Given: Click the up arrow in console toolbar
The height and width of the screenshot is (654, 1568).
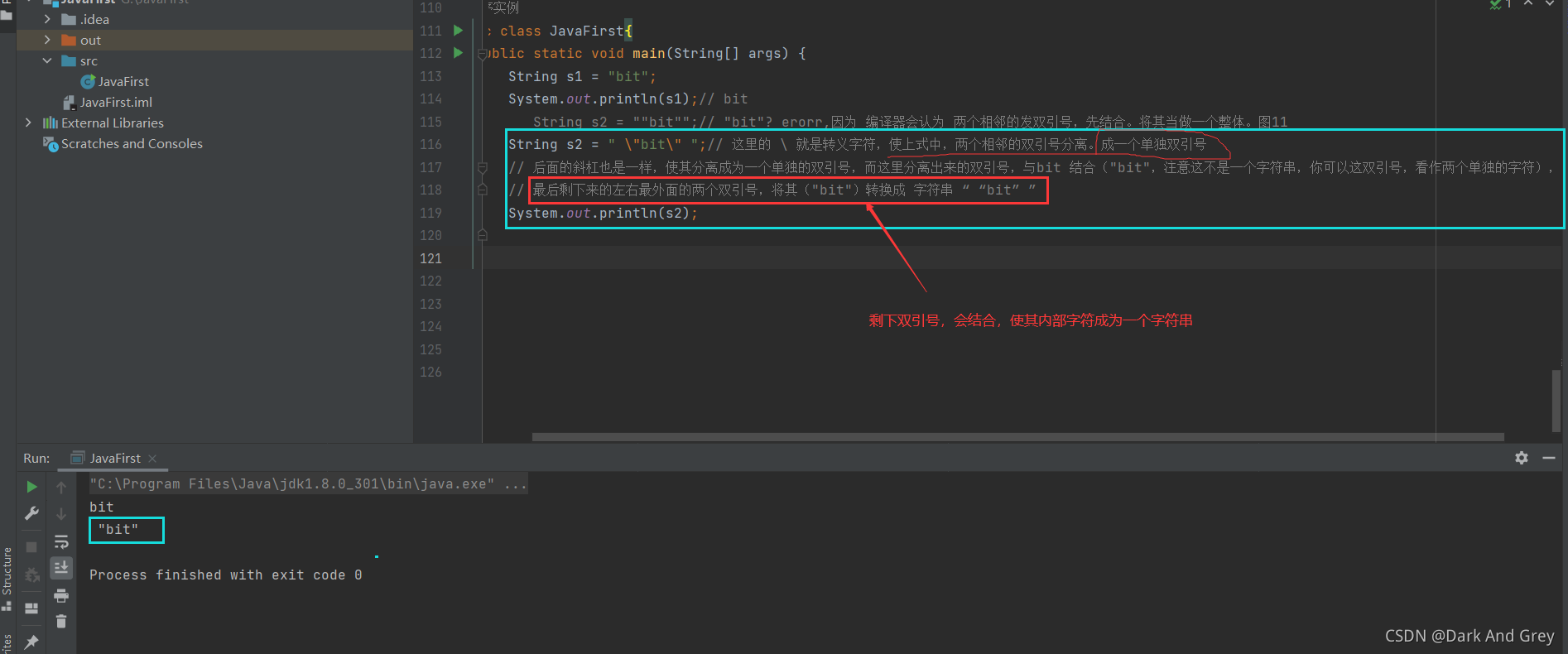Looking at the screenshot, I should tap(61, 488).
